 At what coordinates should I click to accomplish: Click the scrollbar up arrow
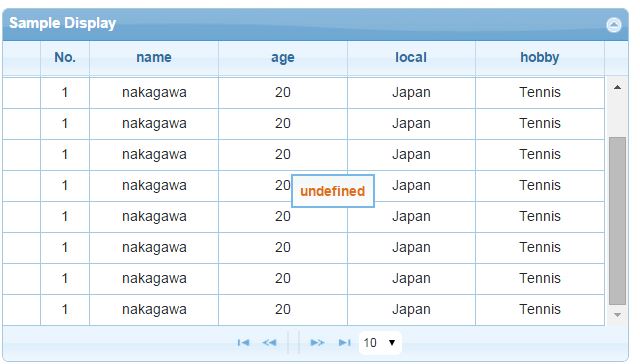pyautogui.click(x=617, y=87)
